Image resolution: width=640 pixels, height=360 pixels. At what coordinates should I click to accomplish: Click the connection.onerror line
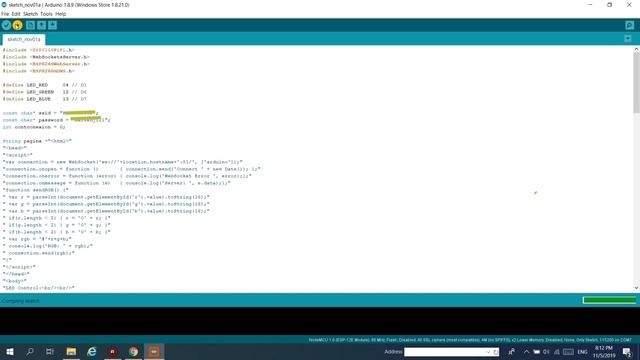(x=127, y=176)
